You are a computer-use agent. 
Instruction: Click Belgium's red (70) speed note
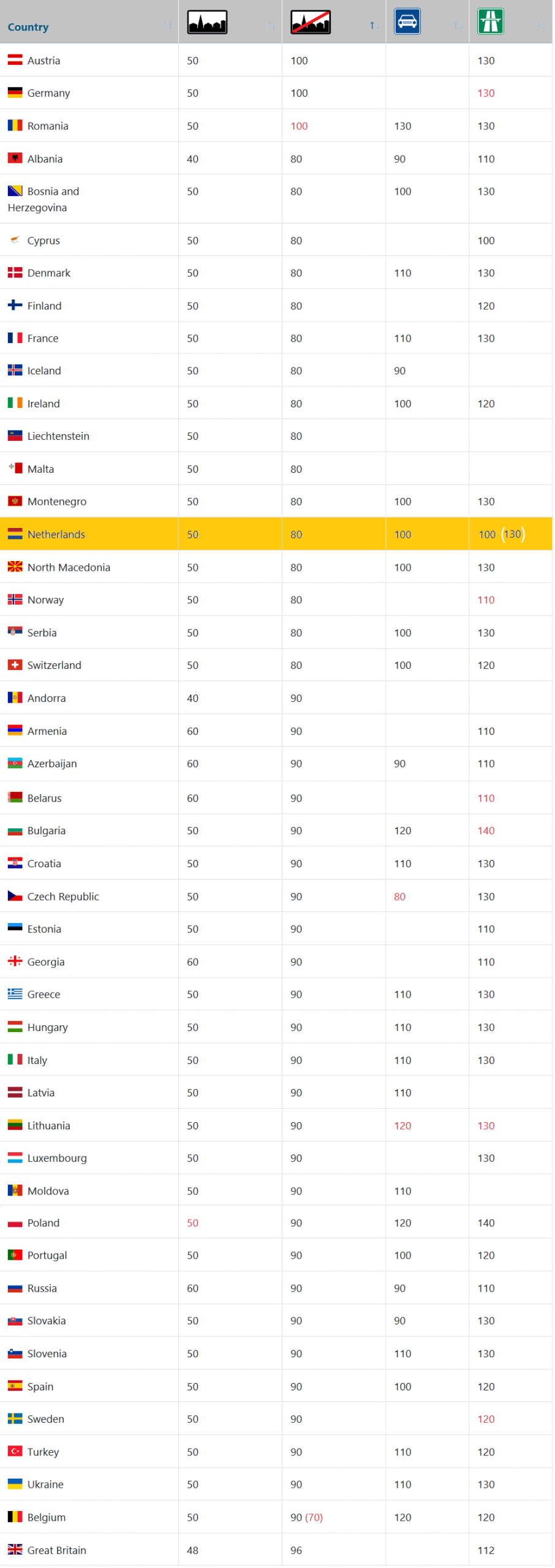coord(314,1517)
